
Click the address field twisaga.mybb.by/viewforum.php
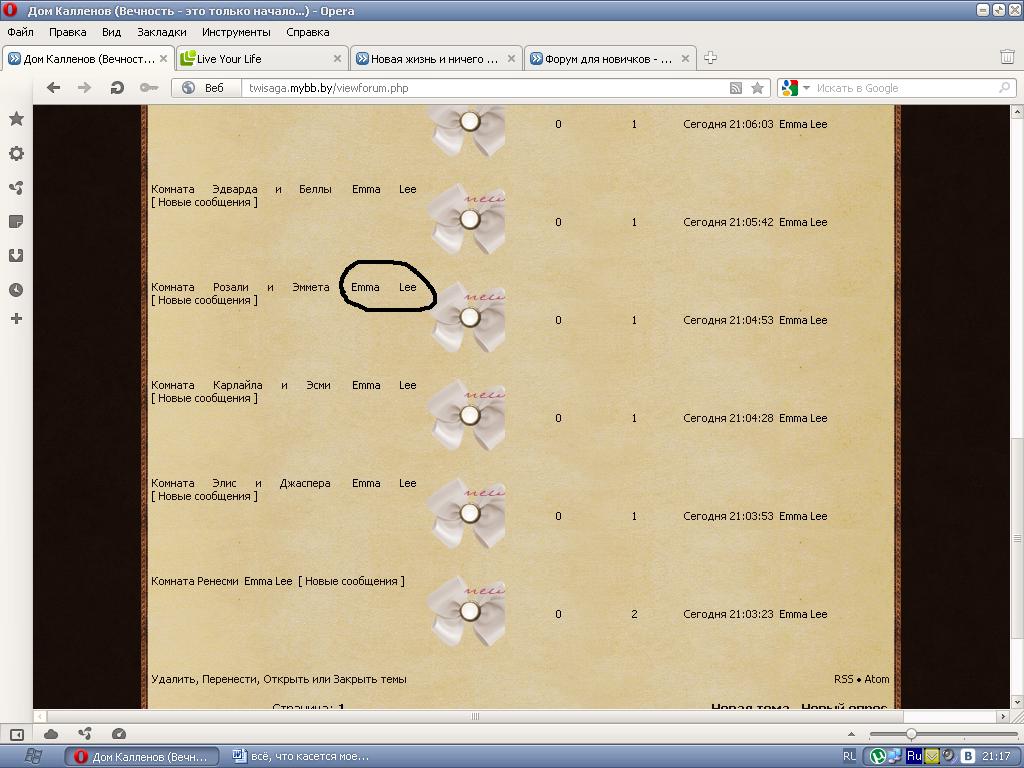pyautogui.click(x=483, y=88)
